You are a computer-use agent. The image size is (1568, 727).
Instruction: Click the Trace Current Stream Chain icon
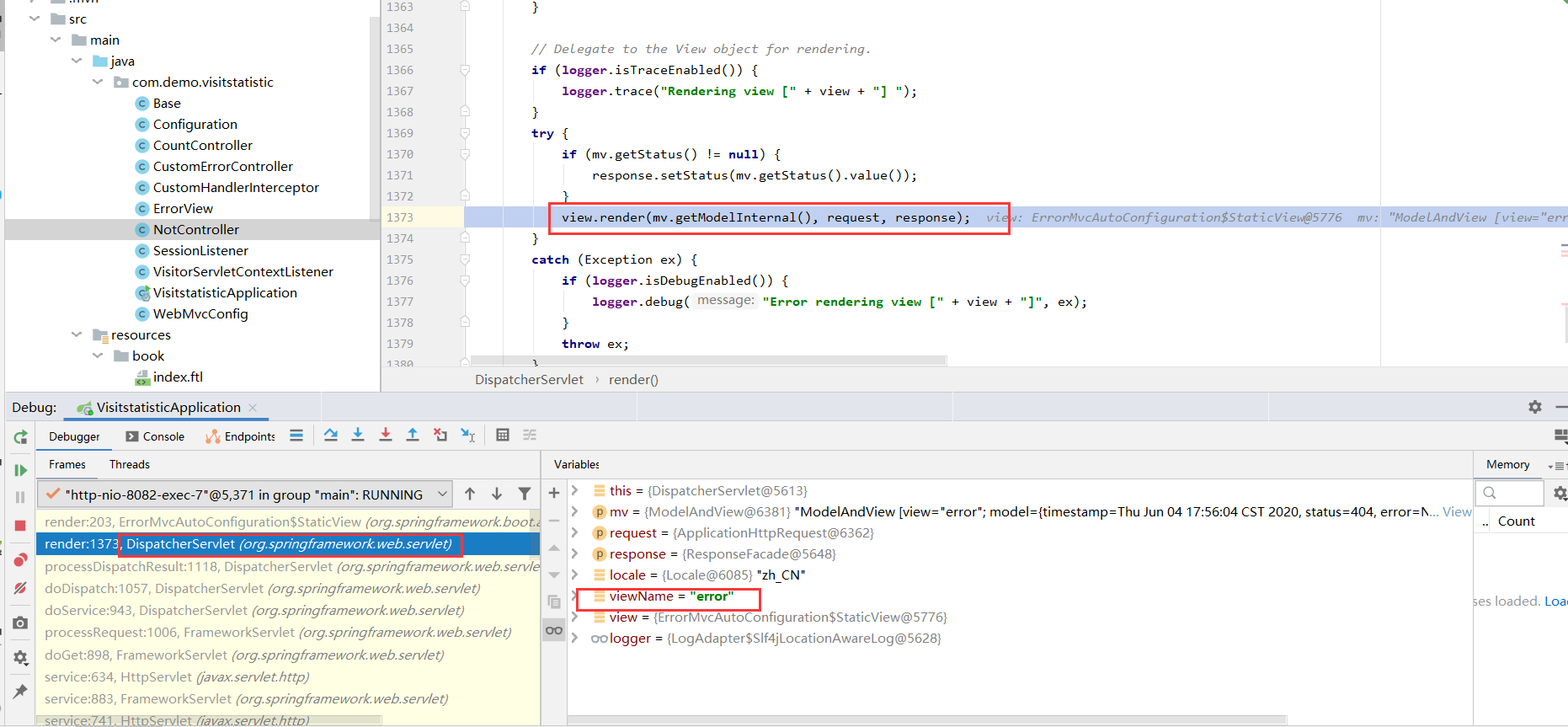[530, 435]
